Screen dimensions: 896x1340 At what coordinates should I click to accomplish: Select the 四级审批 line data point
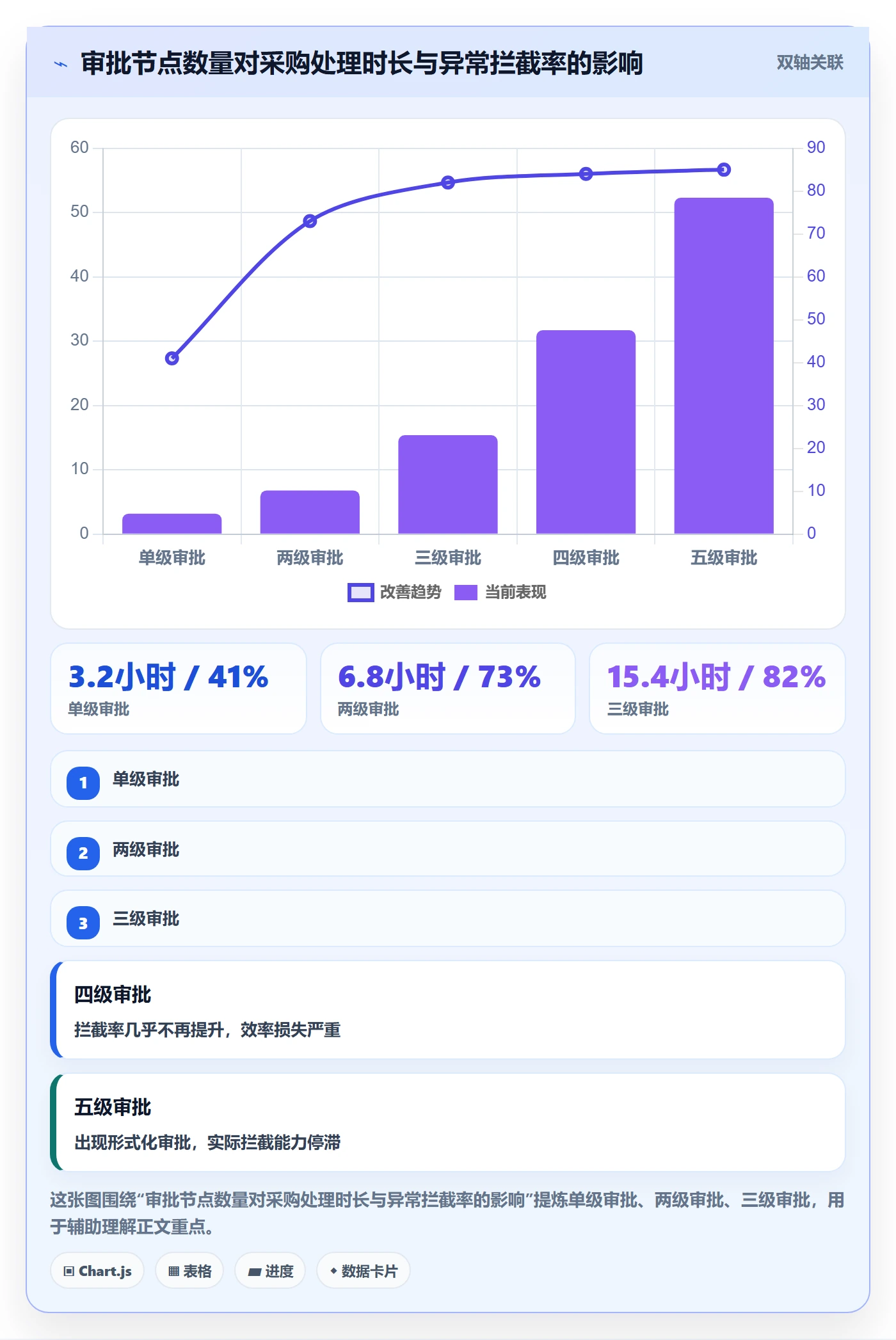click(586, 174)
